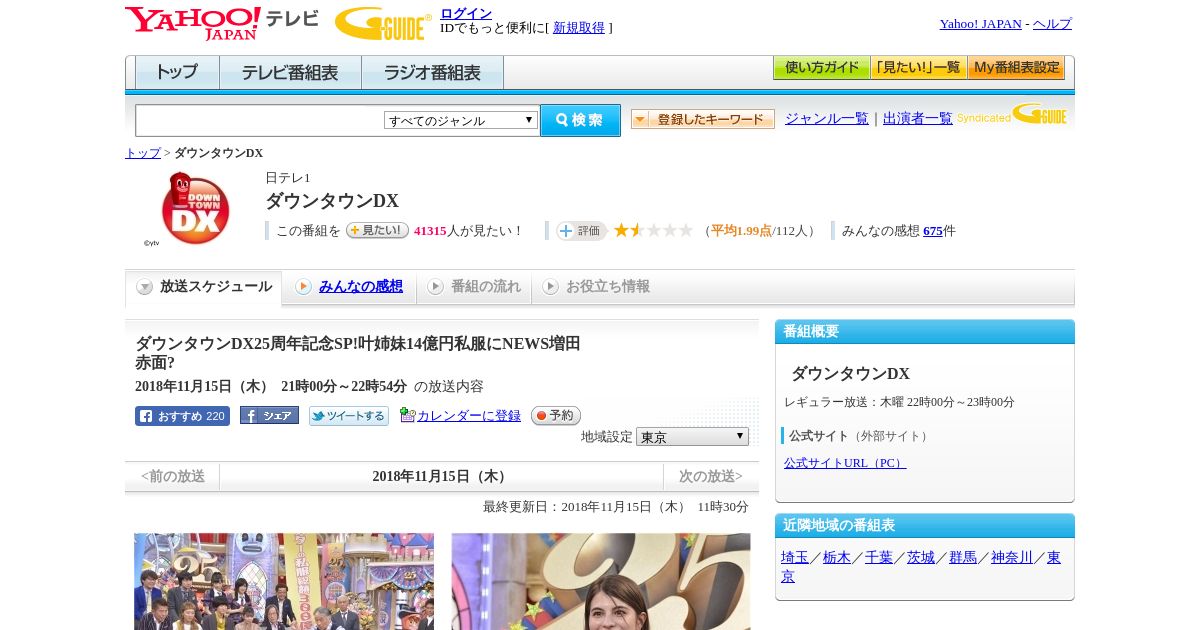
Task: Select the 放送スケジュール tab
Action: (203, 287)
